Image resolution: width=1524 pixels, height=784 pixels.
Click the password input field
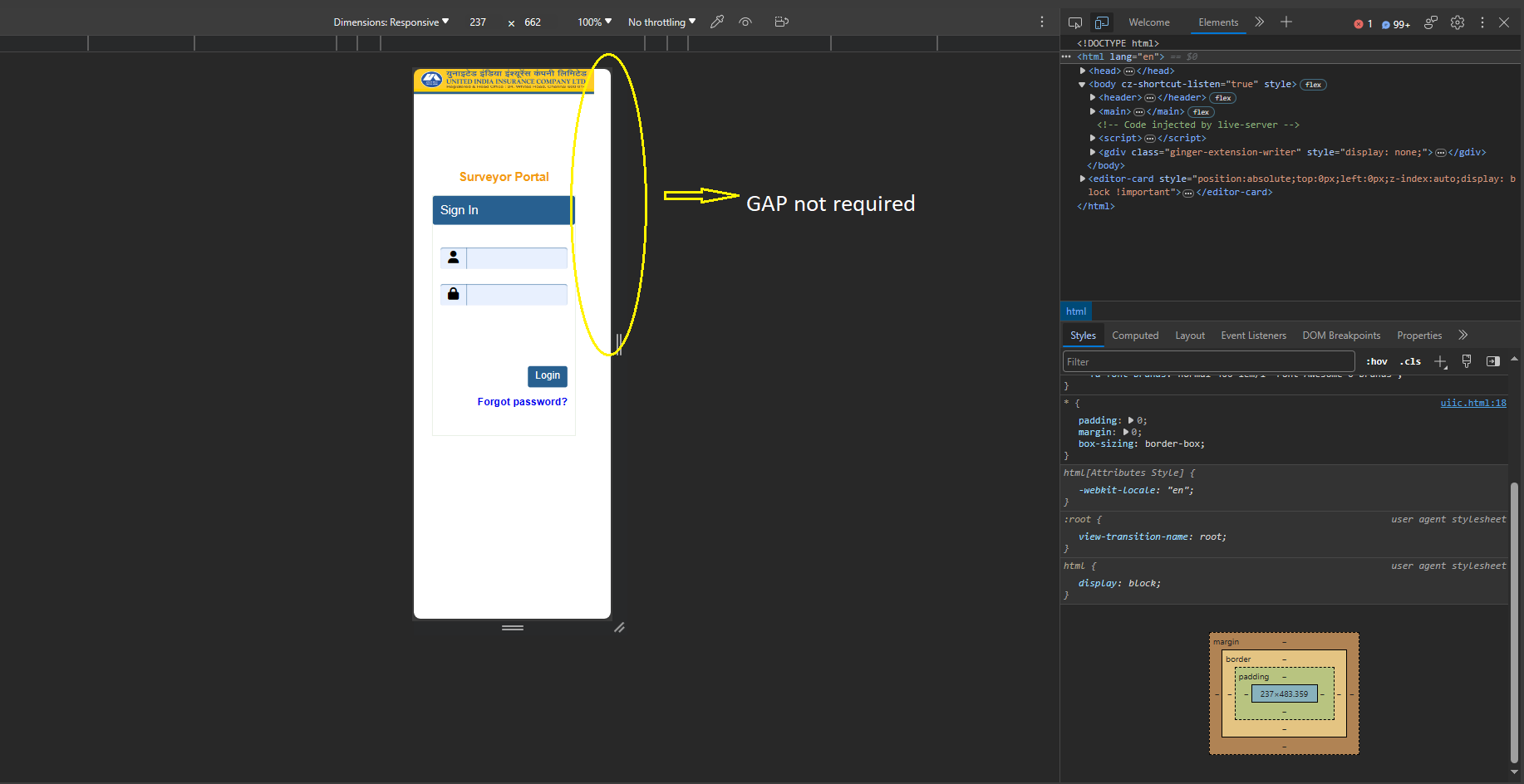coord(517,295)
